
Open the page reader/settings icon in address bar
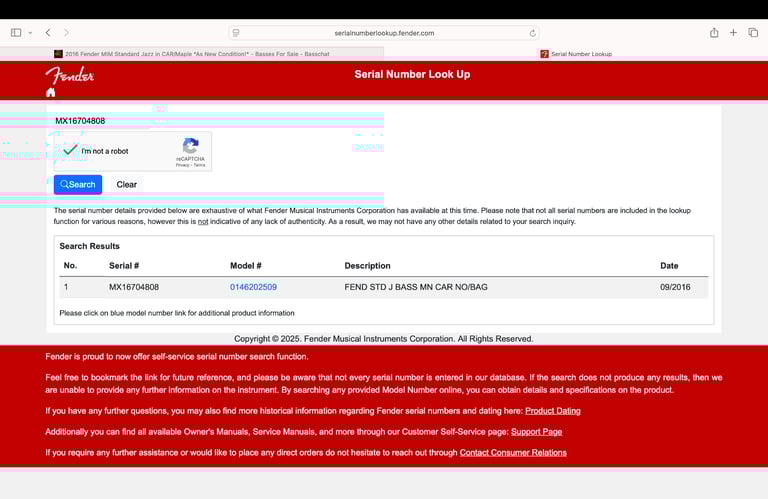click(236, 33)
